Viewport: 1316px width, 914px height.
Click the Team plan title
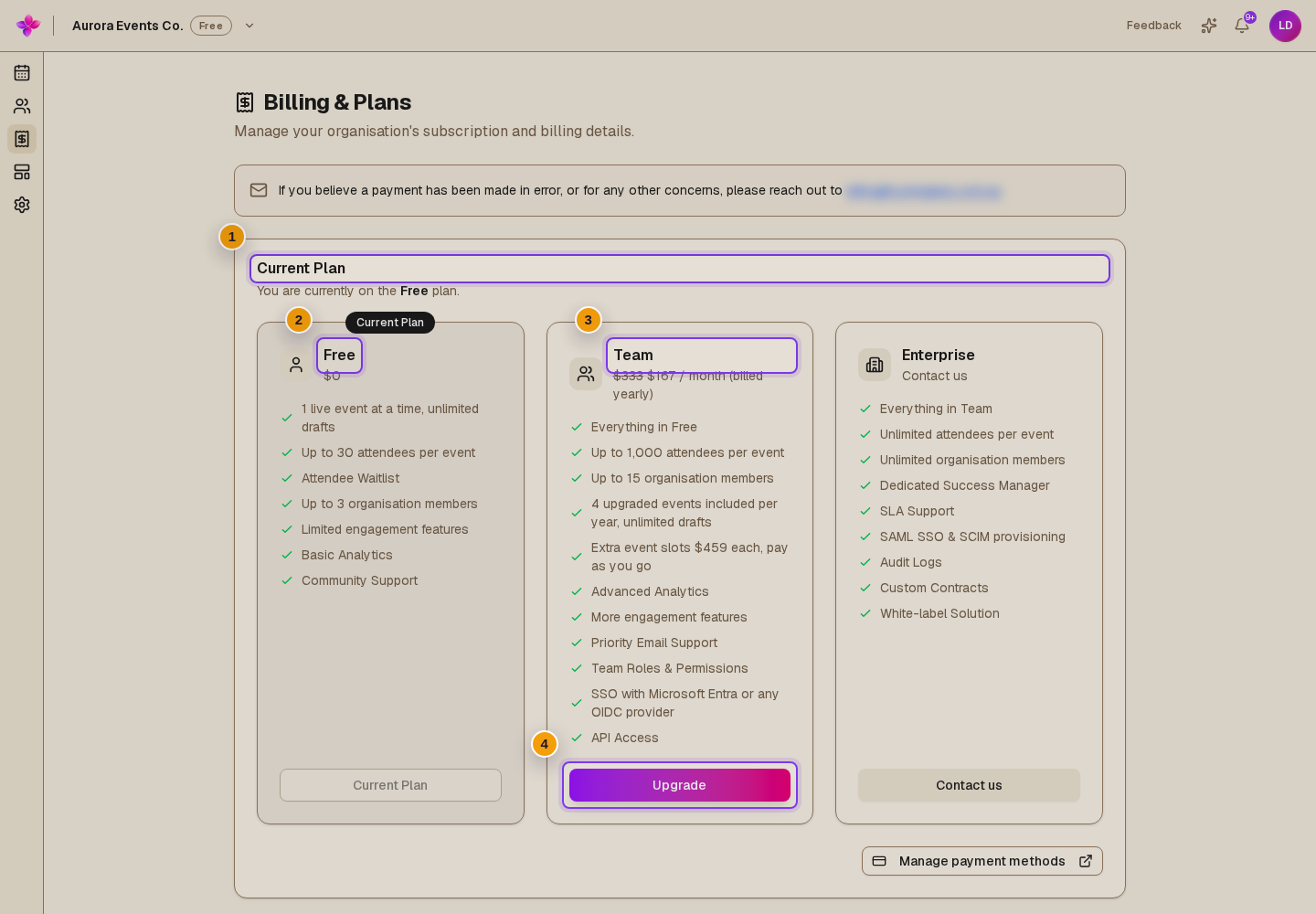click(633, 356)
